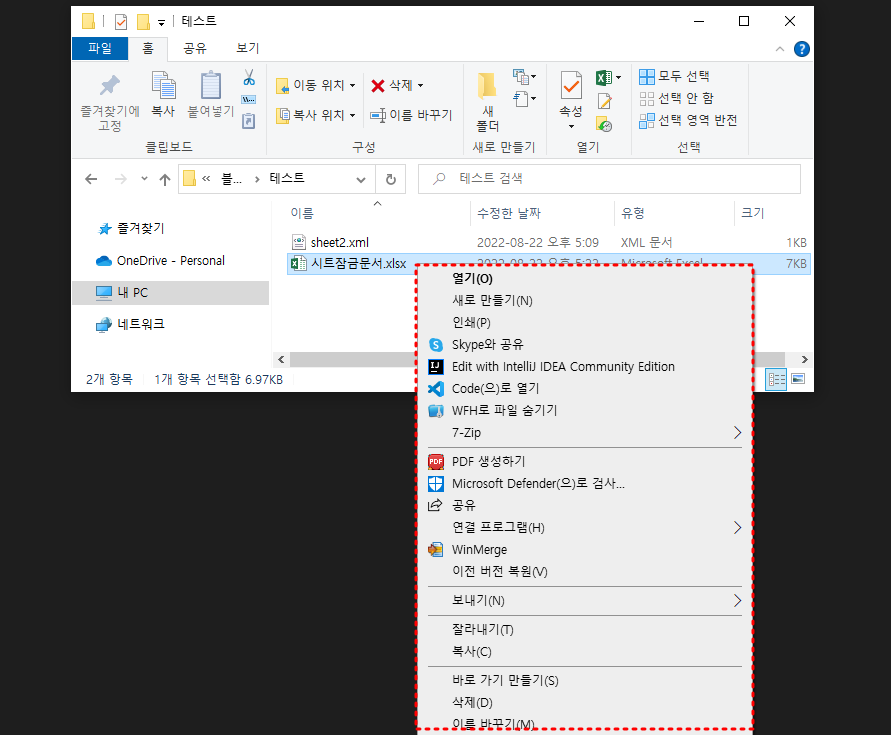
Task: Switch to large thumbnails view icon in status bar
Action: pos(798,379)
